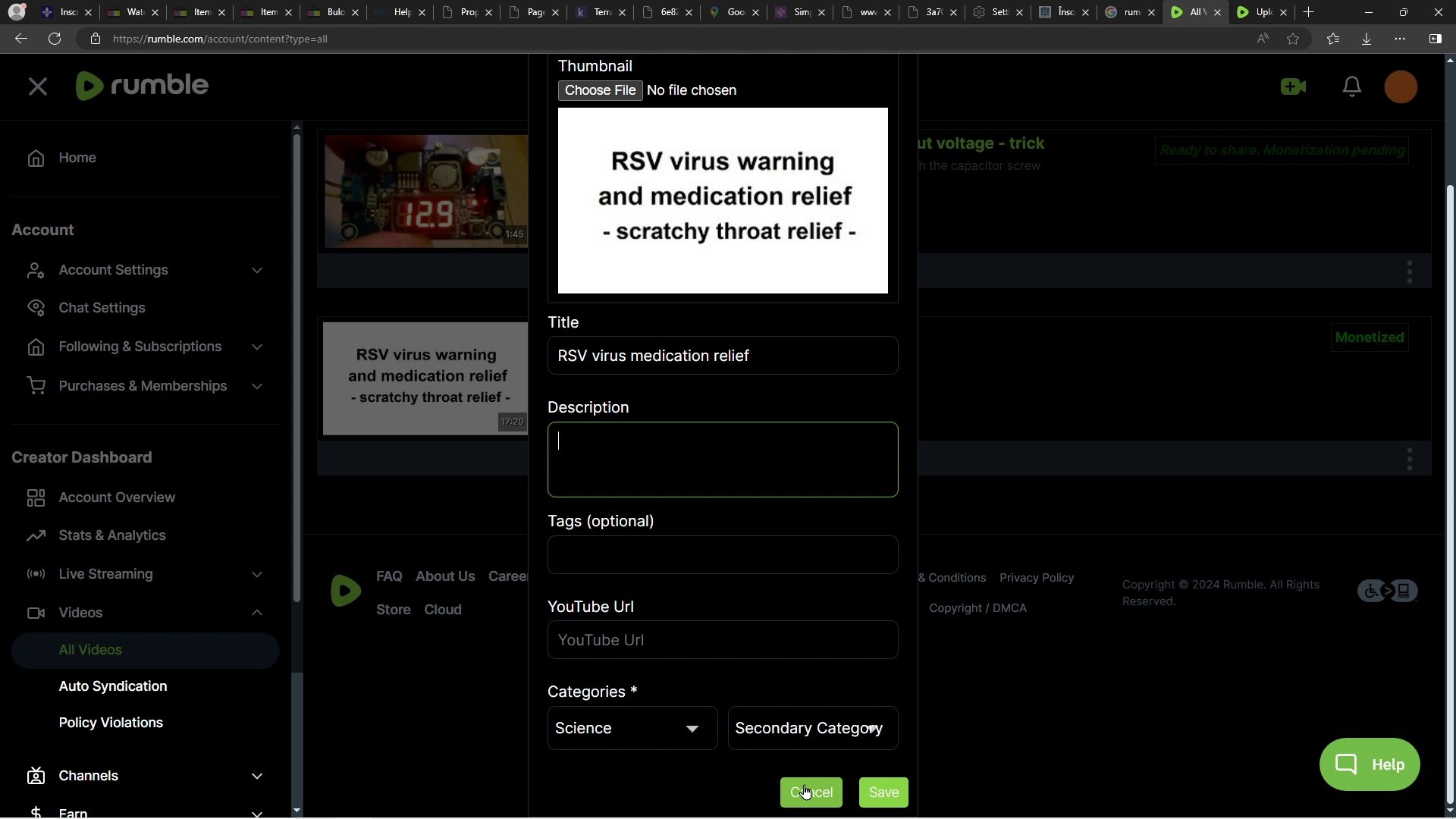Viewport: 1456px width, 819px height.
Task: Click Choose File for thumbnail
Action: click(x=600, y=90)
